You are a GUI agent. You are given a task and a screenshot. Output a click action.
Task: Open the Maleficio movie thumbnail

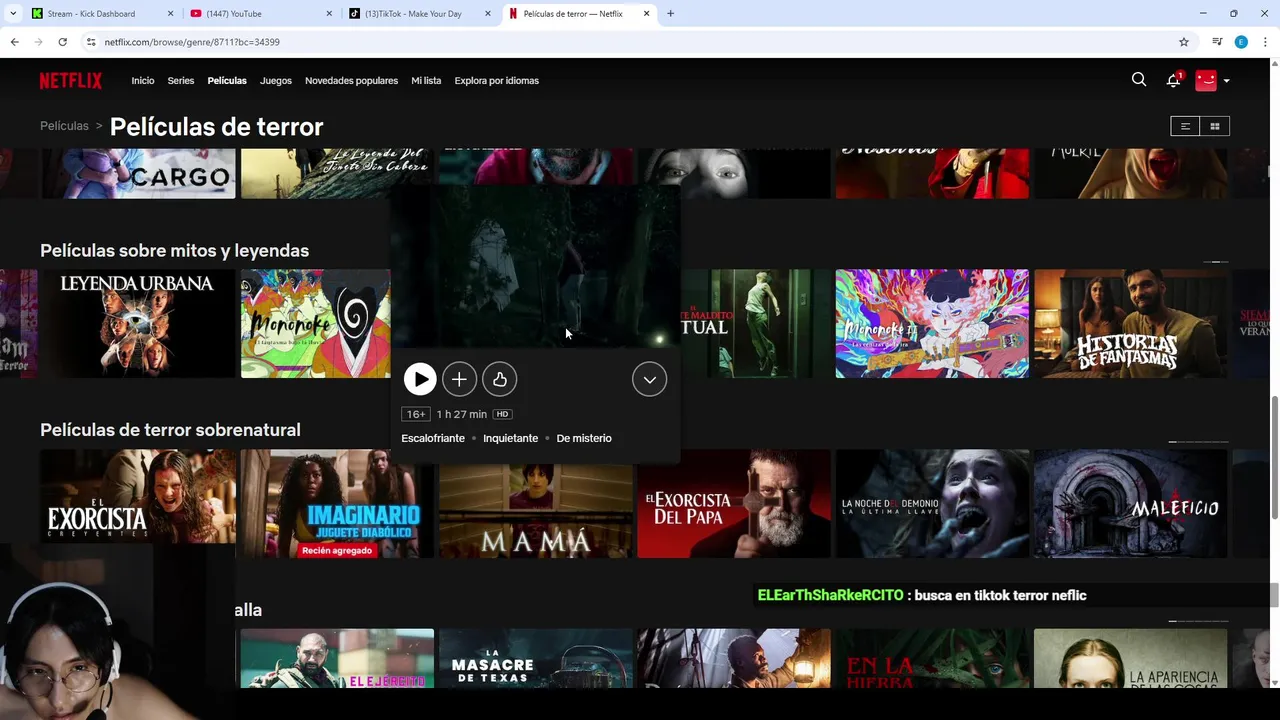tap(1130, 503)
